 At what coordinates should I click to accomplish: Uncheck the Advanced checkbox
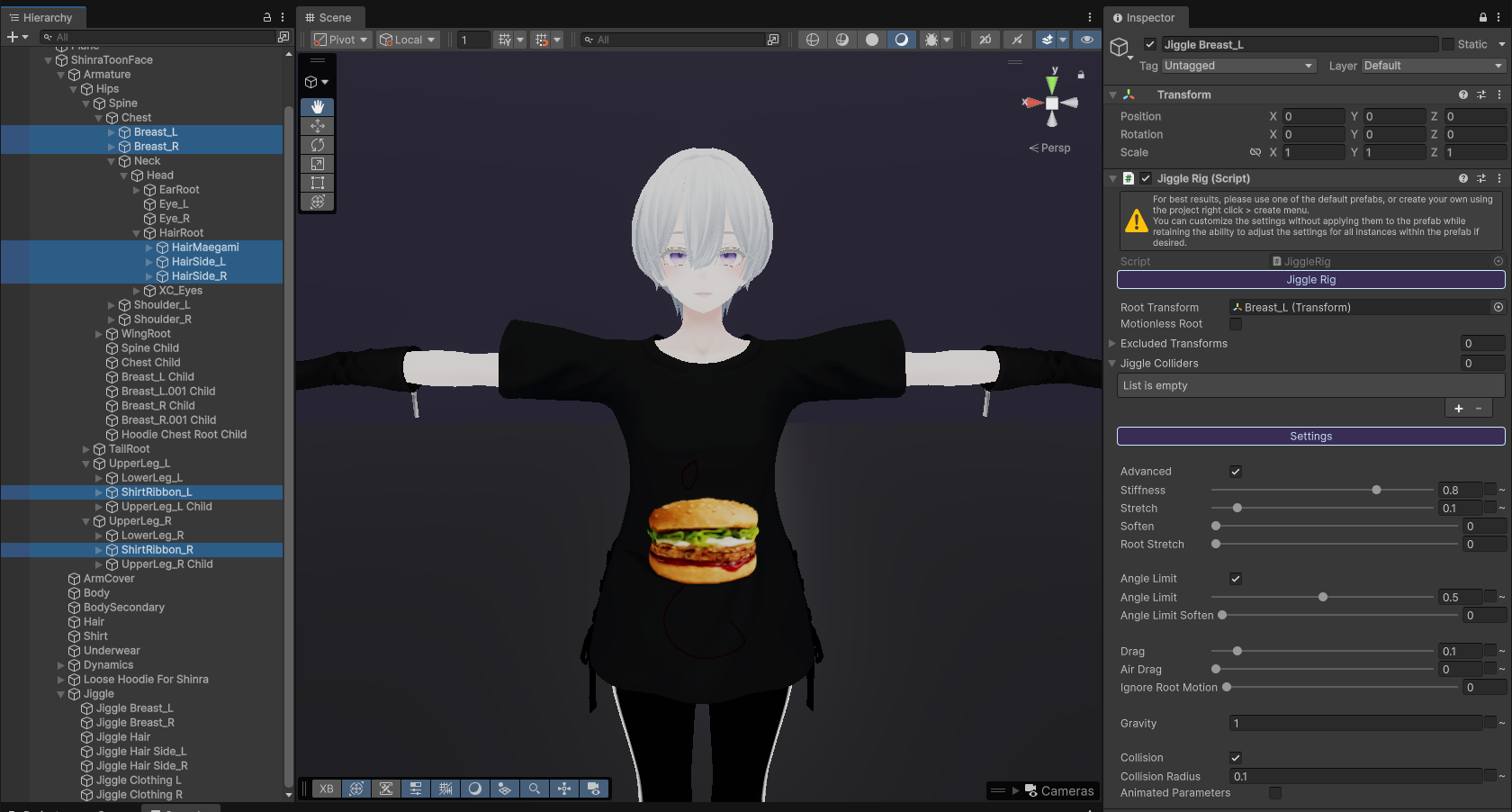pos(1236,472)
